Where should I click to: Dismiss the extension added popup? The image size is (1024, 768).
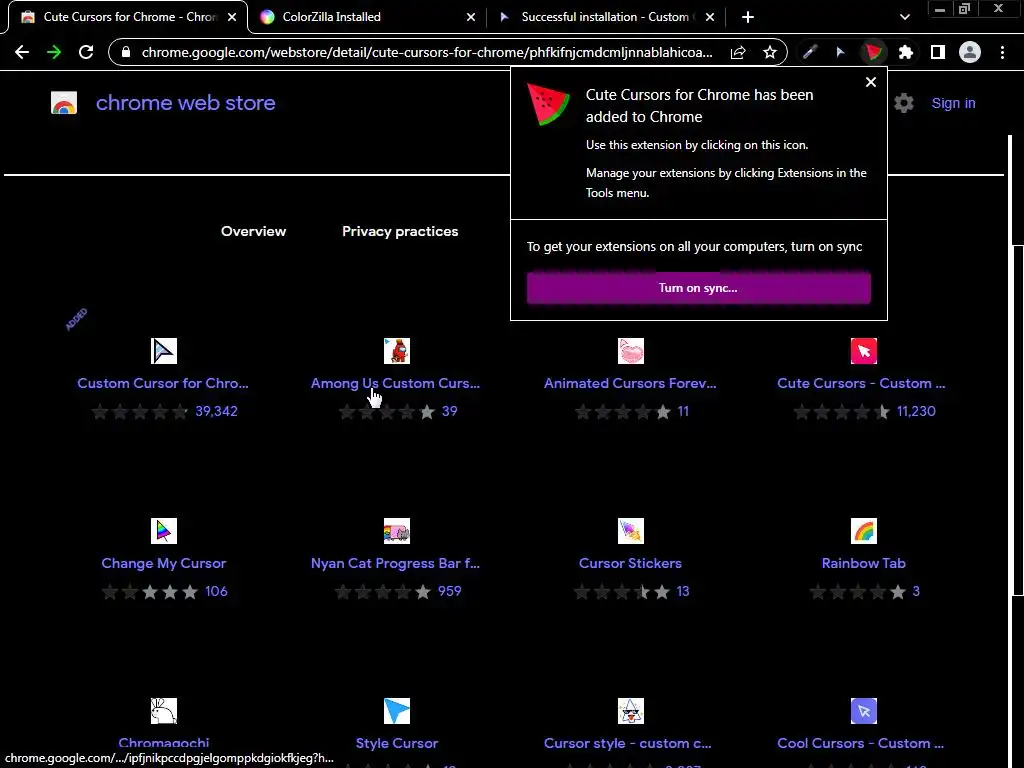[871, 82]
